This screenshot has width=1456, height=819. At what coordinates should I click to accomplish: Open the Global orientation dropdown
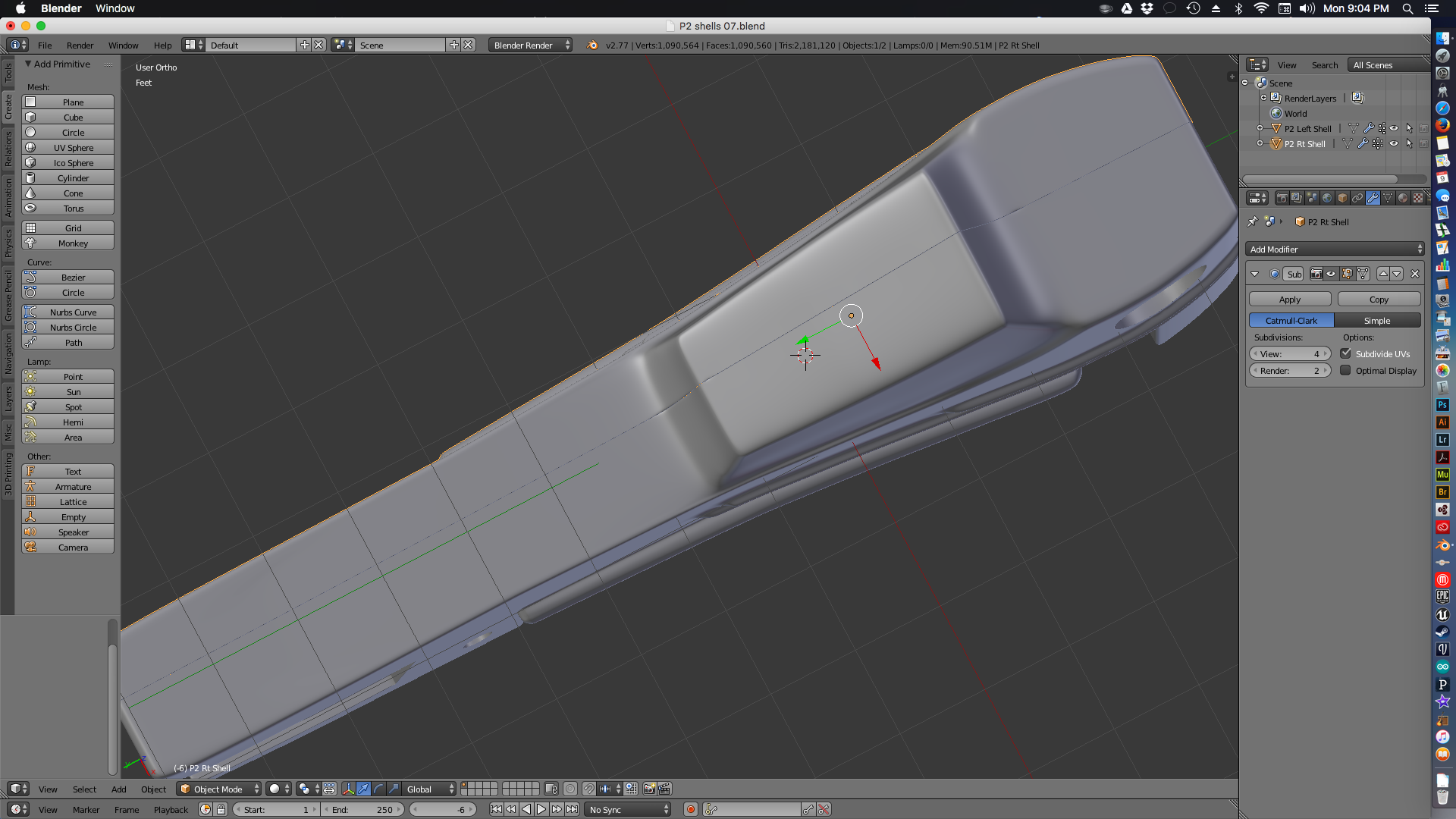click(x=429, y=789)
